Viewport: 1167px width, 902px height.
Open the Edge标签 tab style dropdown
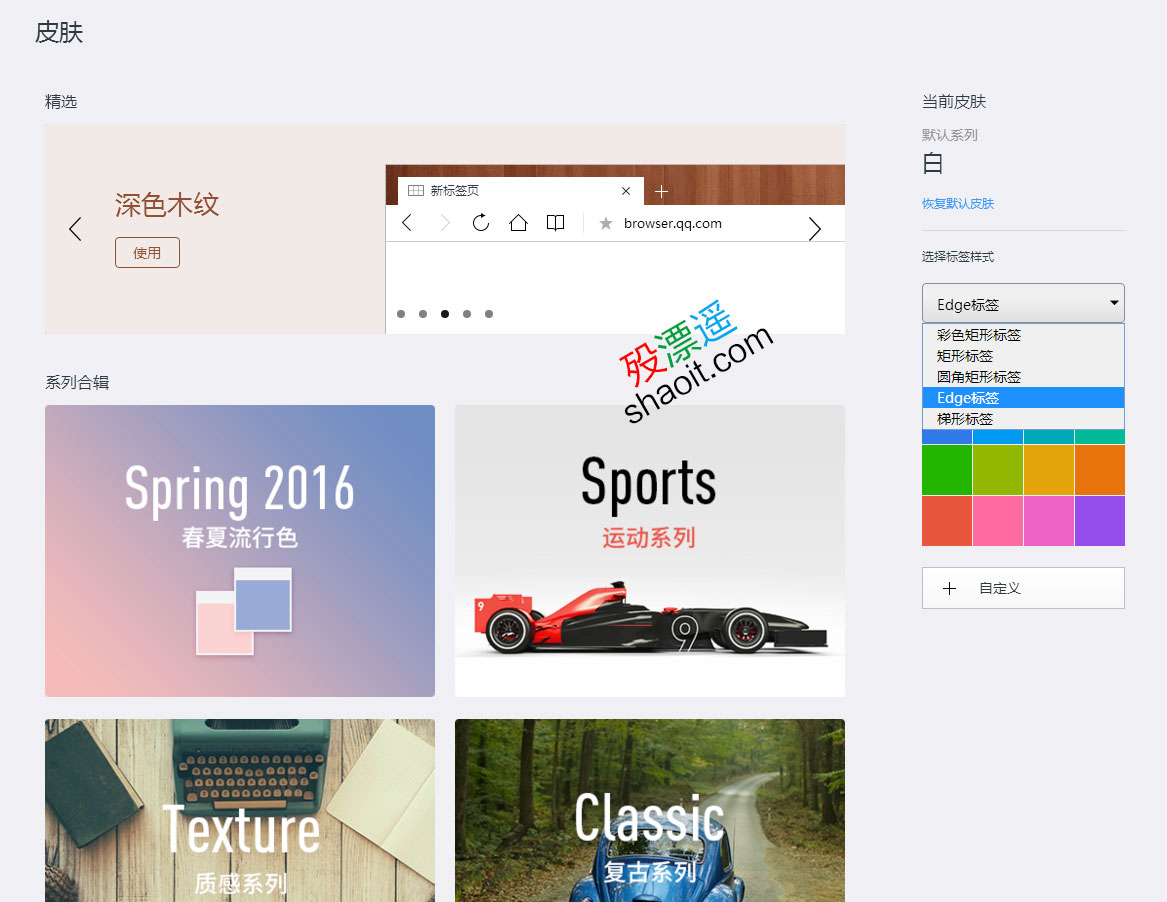[x=1023, y=304]
